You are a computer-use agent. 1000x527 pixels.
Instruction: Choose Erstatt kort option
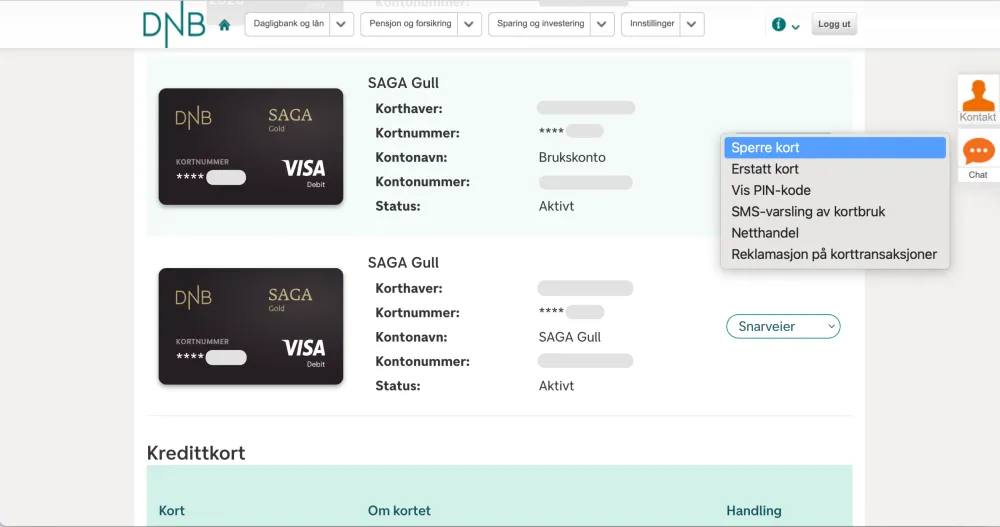pos(765,169)
